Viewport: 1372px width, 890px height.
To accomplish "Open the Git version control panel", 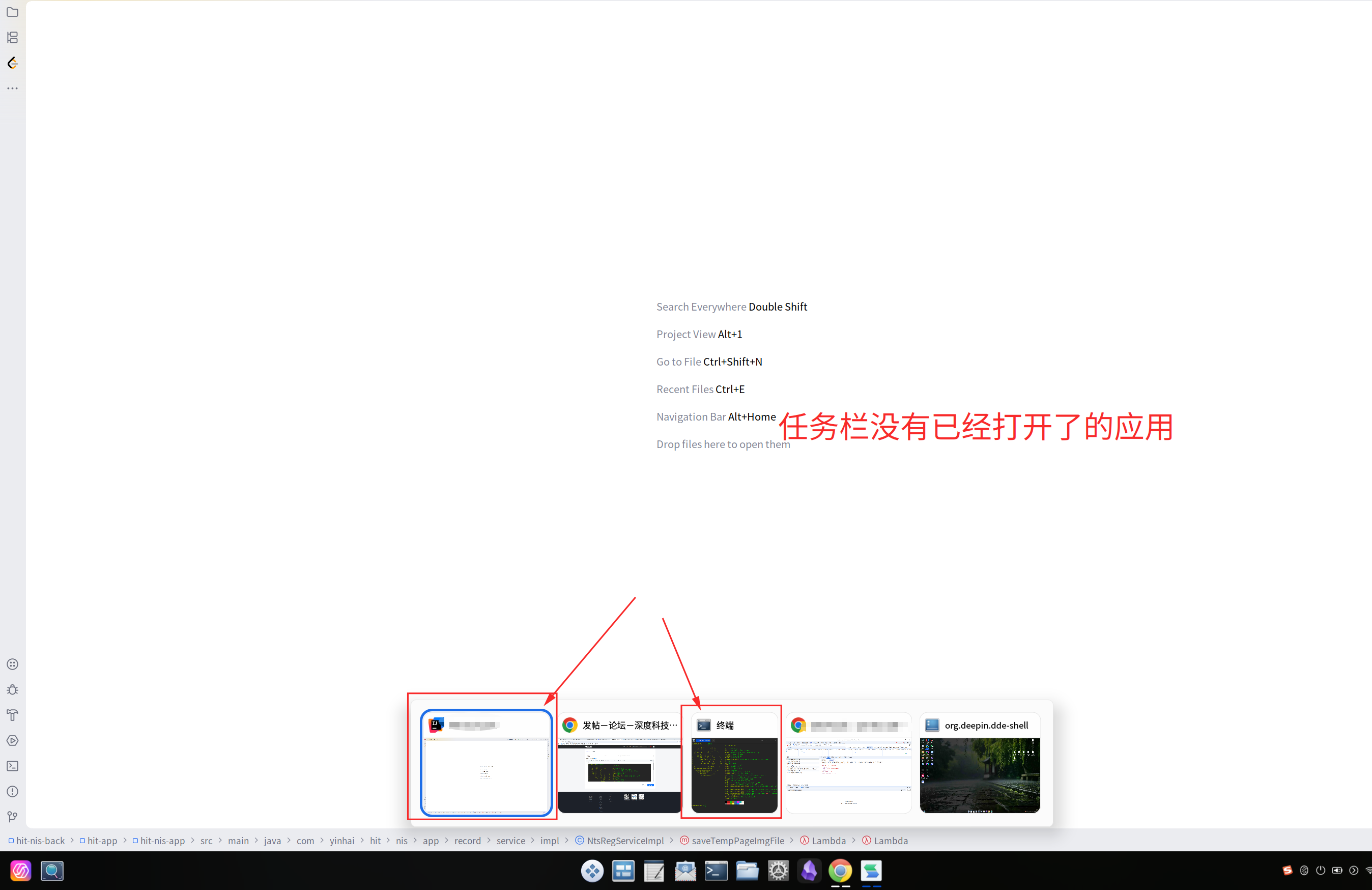I will point(12,816).
